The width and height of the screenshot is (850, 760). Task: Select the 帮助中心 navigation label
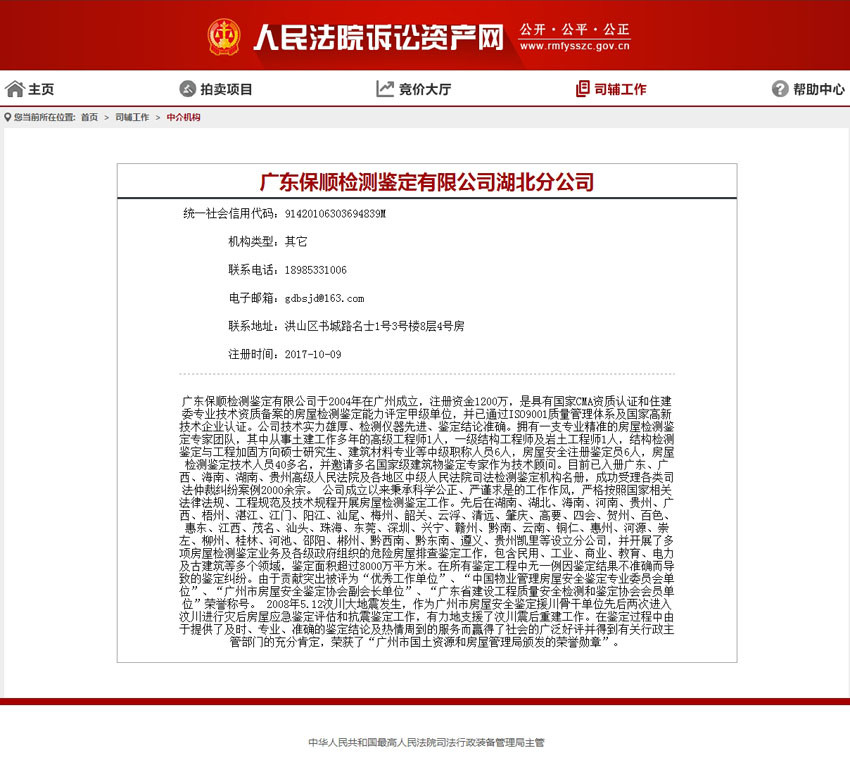819,89
